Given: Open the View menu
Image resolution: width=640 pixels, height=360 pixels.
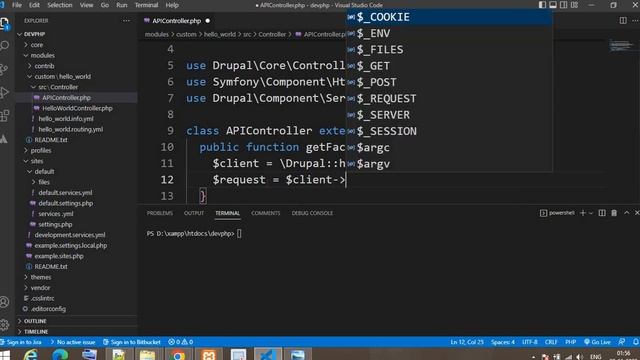Looking at the screenshot, I should [x=86, y=5].
